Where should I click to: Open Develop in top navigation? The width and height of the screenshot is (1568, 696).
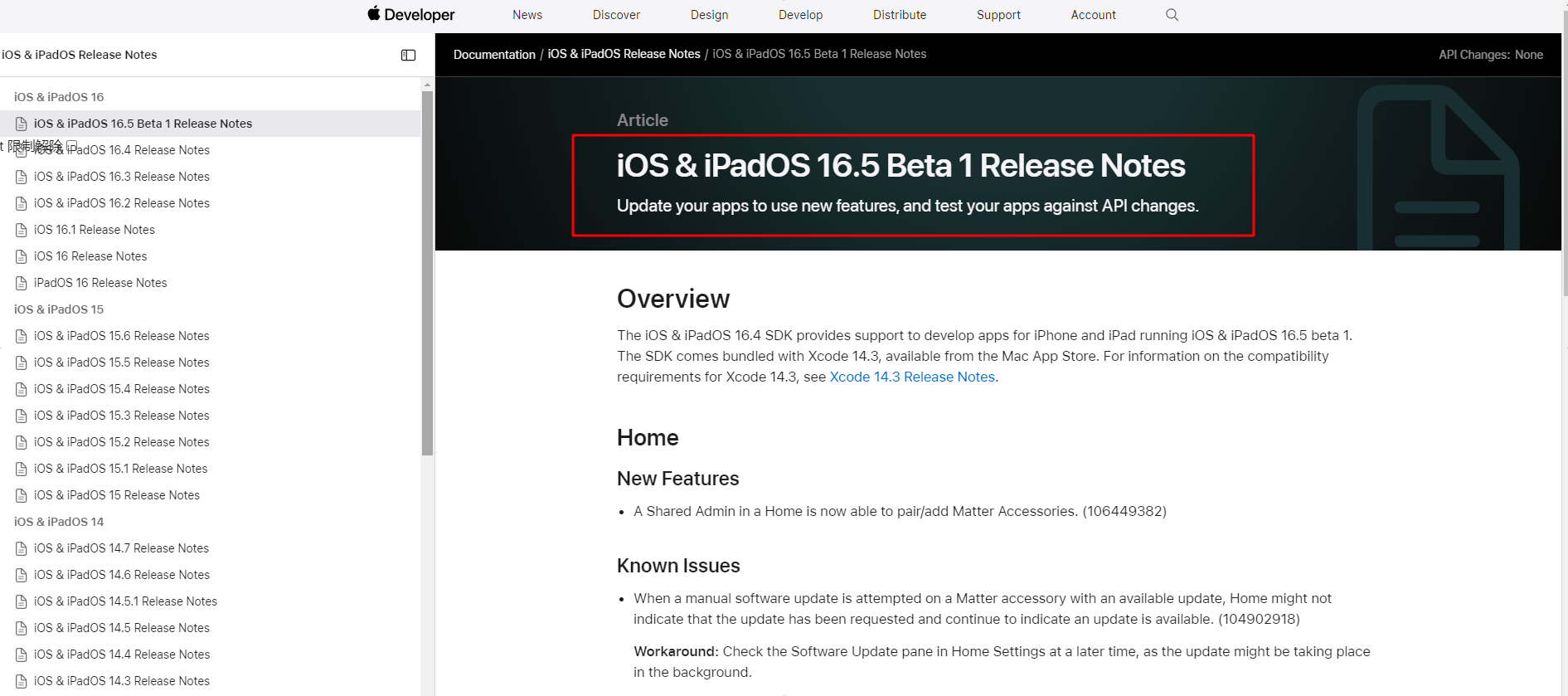pos(800,15)
